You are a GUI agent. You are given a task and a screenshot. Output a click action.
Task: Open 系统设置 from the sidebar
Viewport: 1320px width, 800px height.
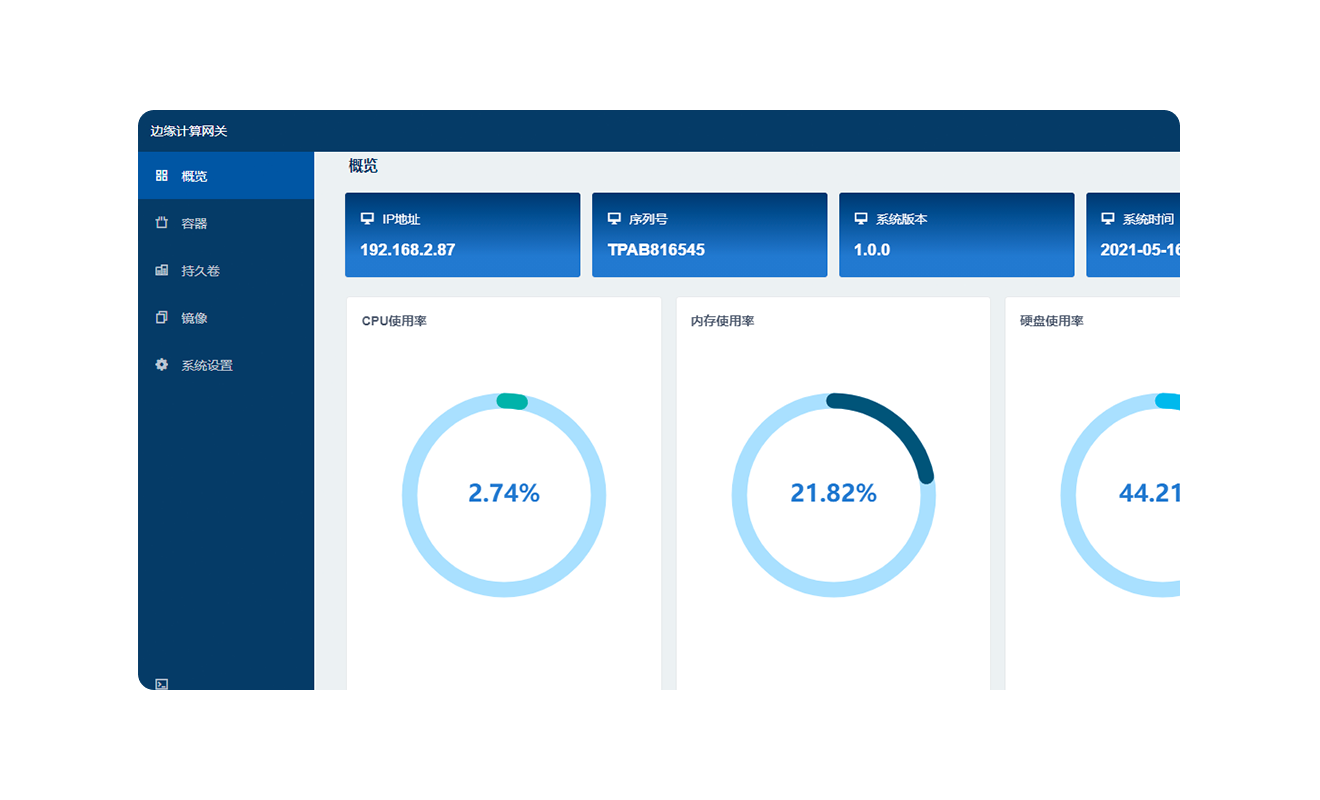click(x=207, y=366)
